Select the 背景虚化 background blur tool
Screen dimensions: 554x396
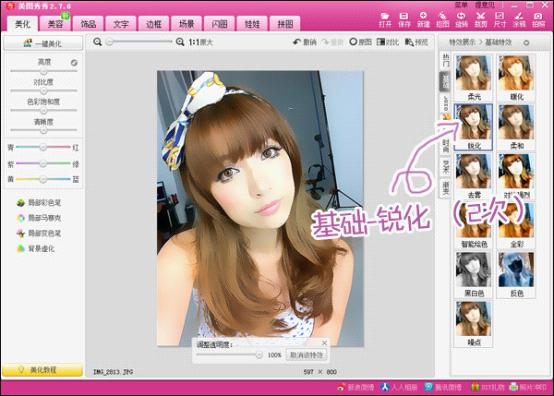point(36,248)
